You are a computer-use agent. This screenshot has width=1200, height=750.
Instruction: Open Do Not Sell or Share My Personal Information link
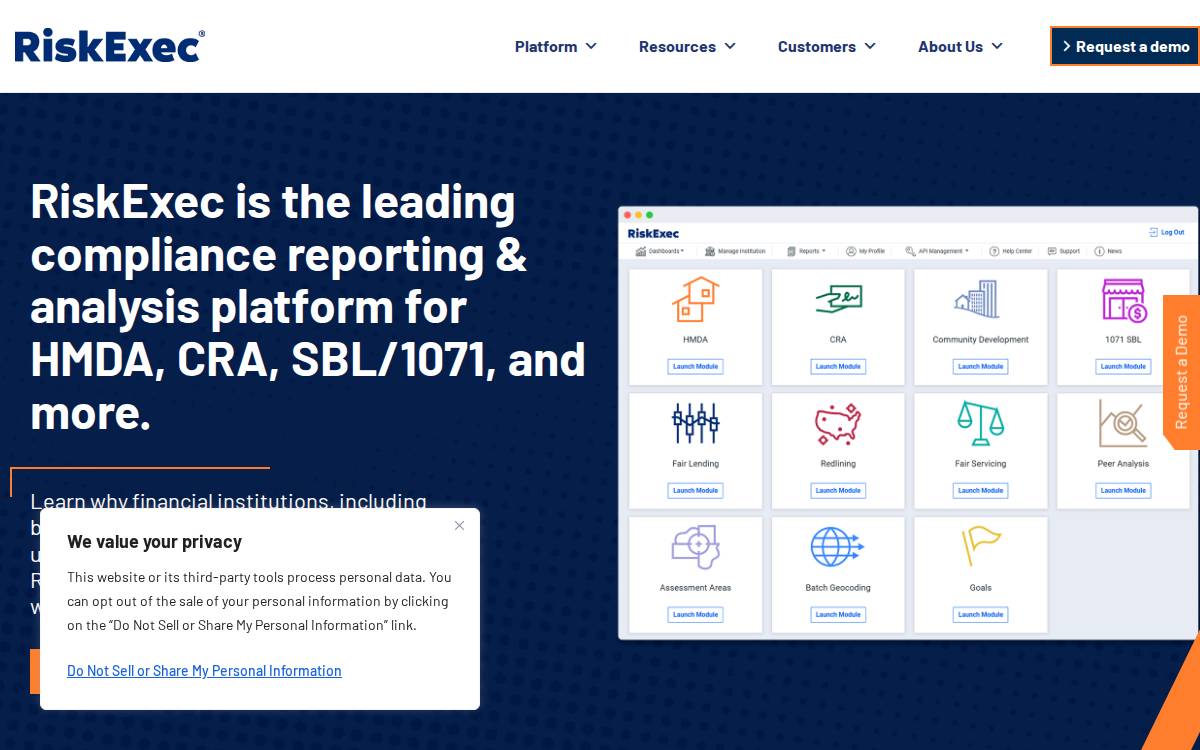pos(204,671)
